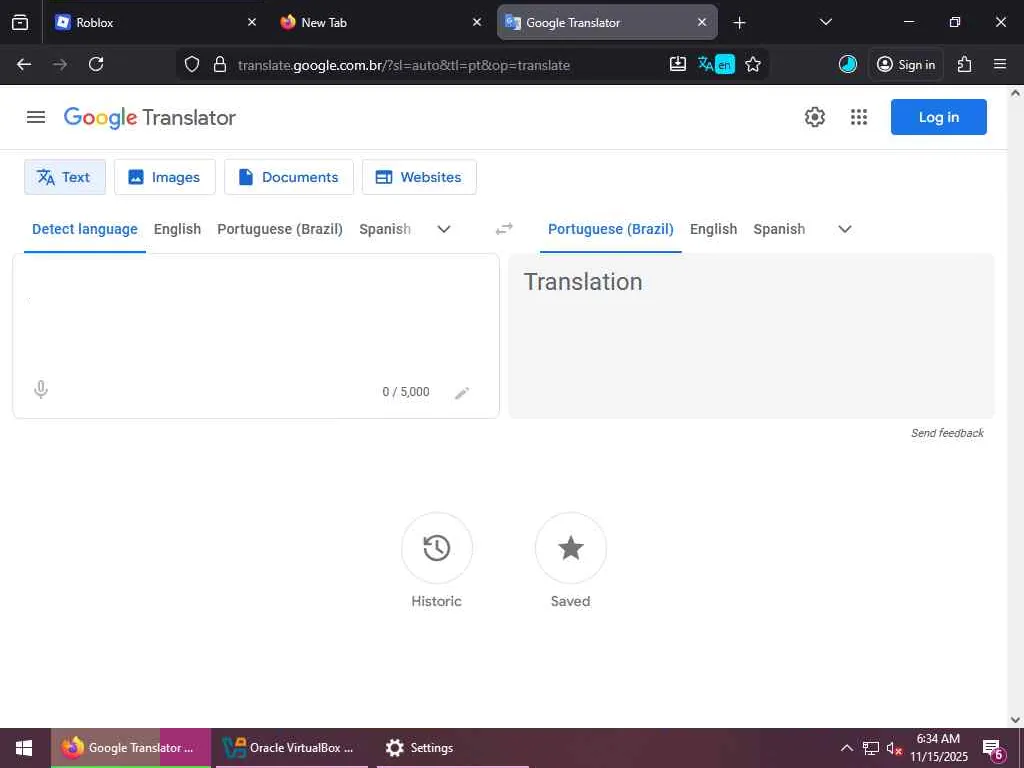Screen dimensions: 1024x768
Task: Bookmark this page with star
Action: [753, 64]
